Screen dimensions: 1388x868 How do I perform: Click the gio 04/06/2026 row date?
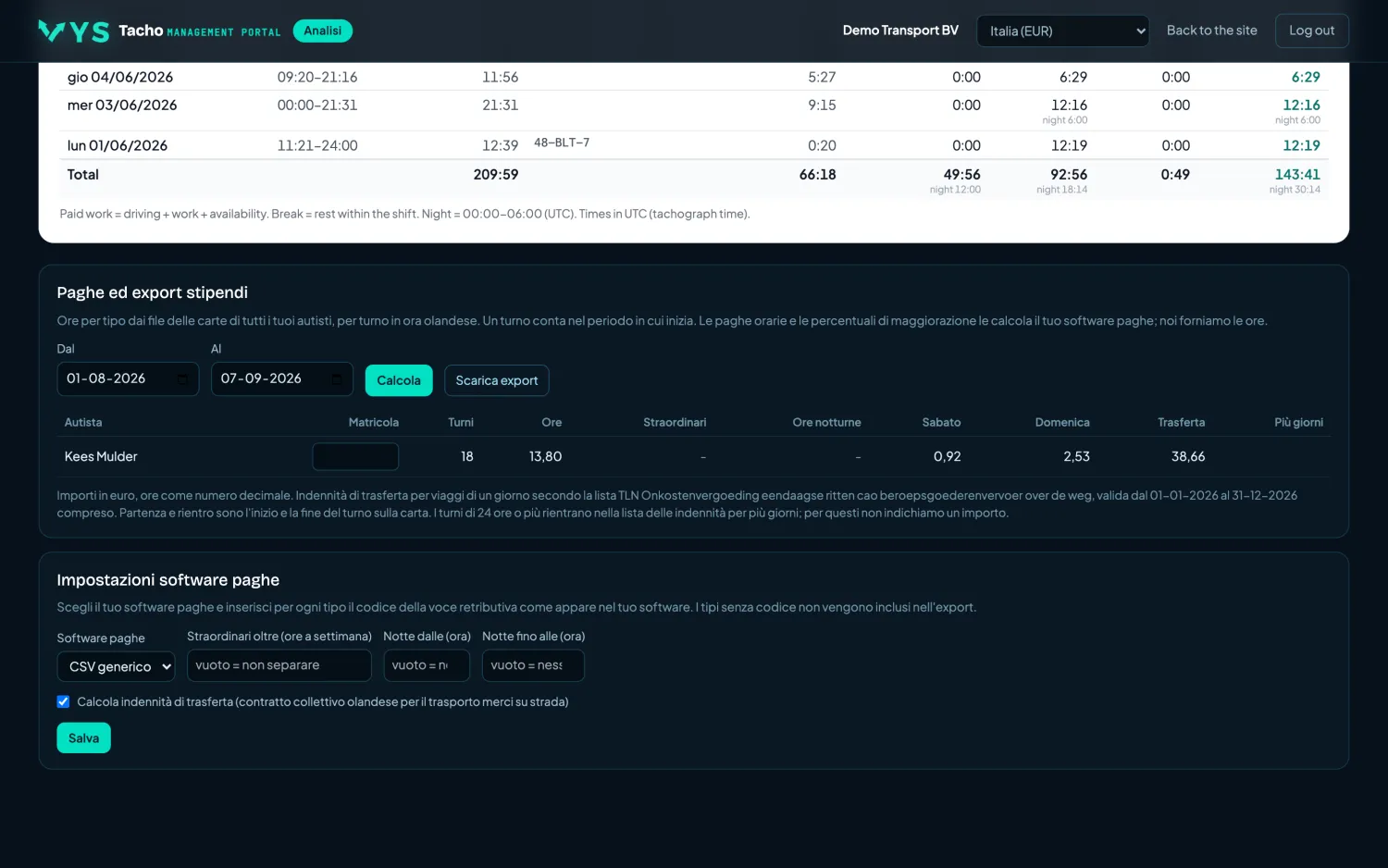click(x=120, y=77)
